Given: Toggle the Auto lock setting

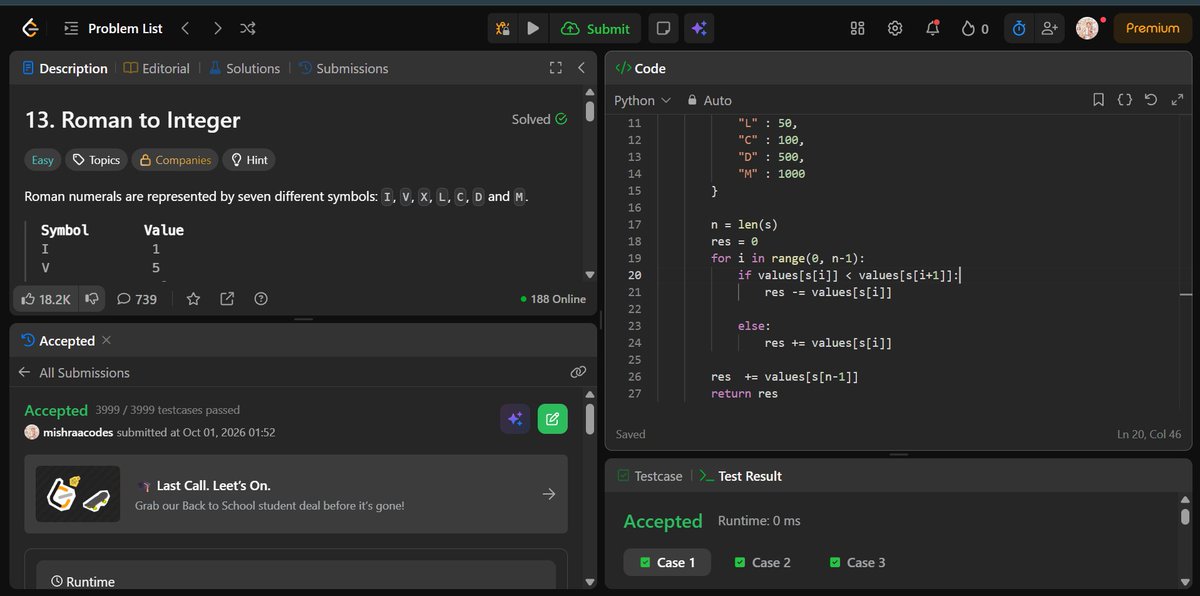Looking at the screenshot, I should [709, 100].
